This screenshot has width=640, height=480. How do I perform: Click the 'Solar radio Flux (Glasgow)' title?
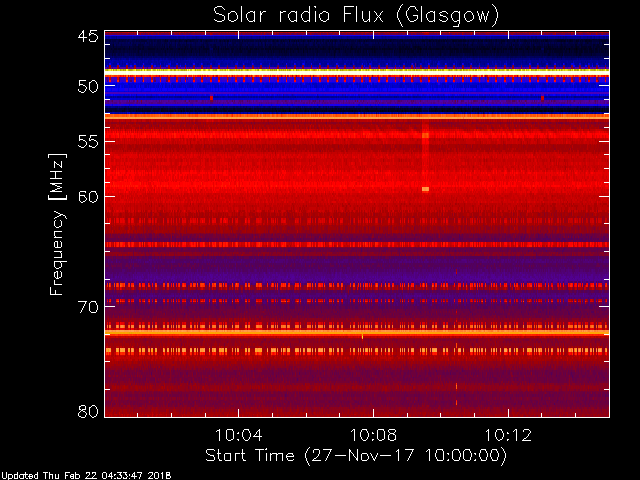(356, 16)
